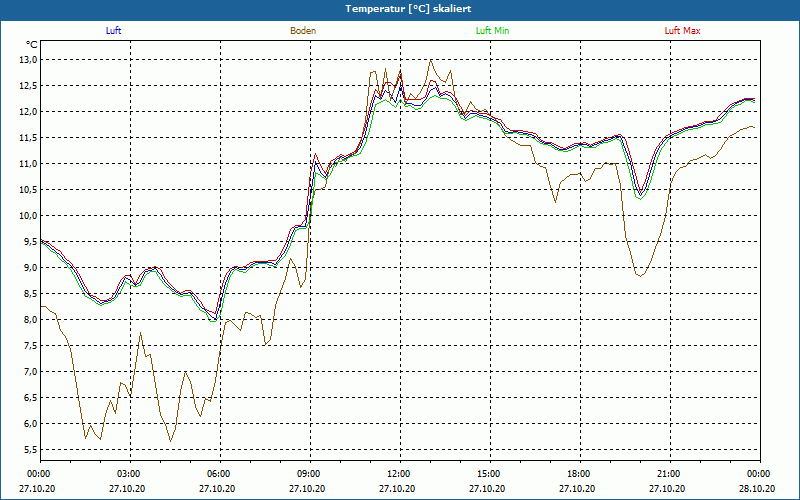Click the 9,5 y-axis value
This screenshot has height=500, width=800.
coord(31,242)
